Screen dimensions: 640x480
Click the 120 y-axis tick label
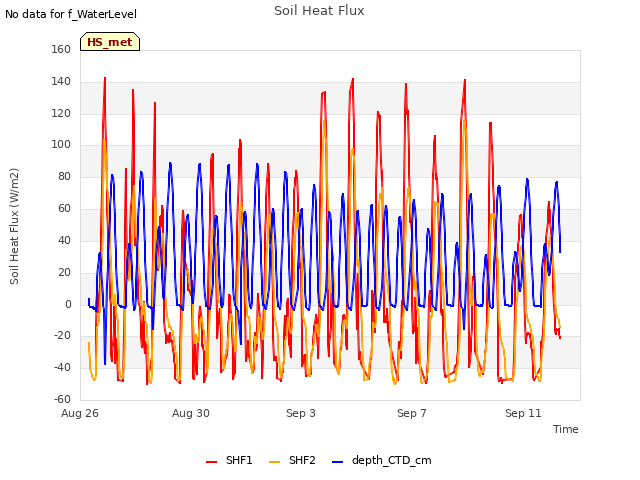click(x=61, y=113)
